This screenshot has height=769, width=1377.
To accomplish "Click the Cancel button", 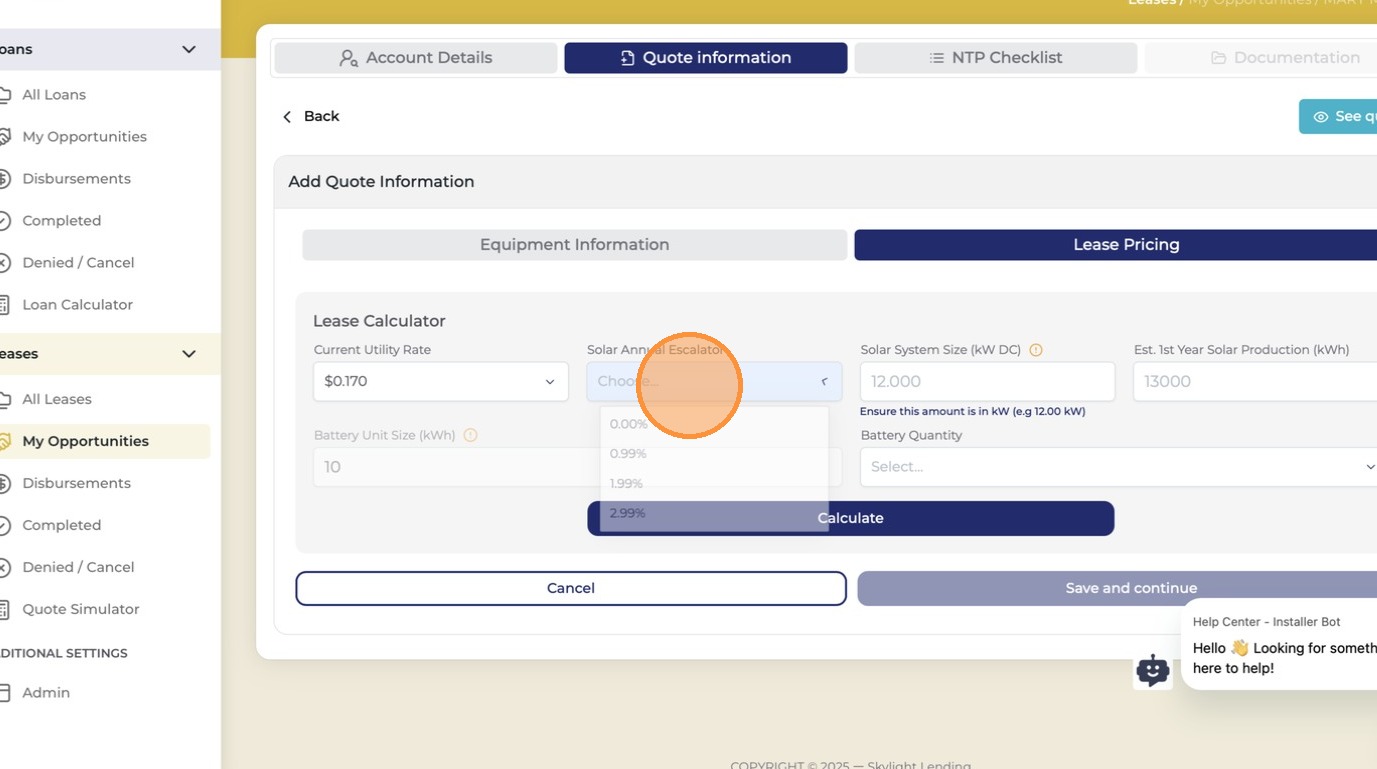I will (571, 588).
